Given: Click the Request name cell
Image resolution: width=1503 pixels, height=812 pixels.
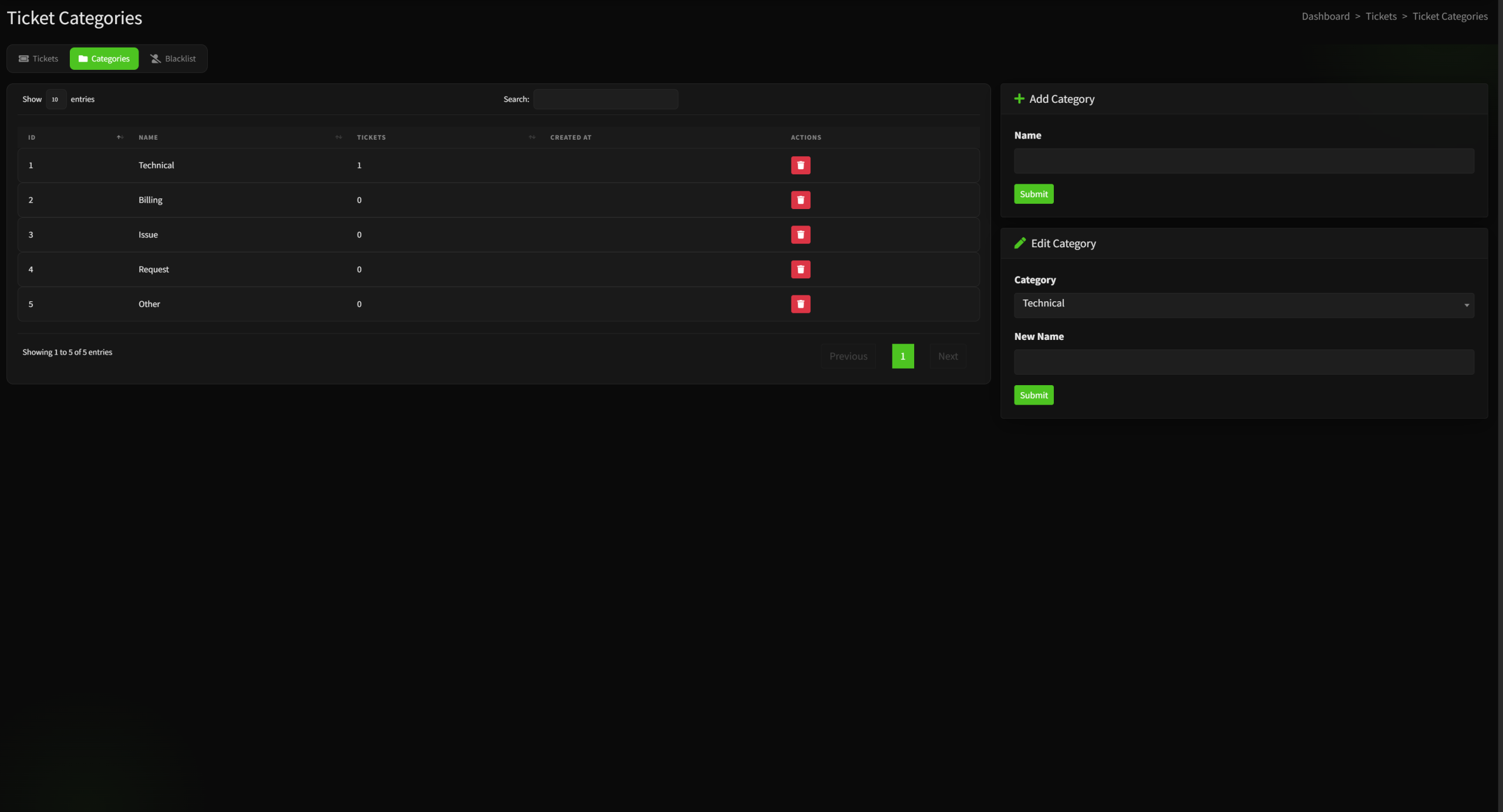Looking at the screenshot, I should click(153, 269).
